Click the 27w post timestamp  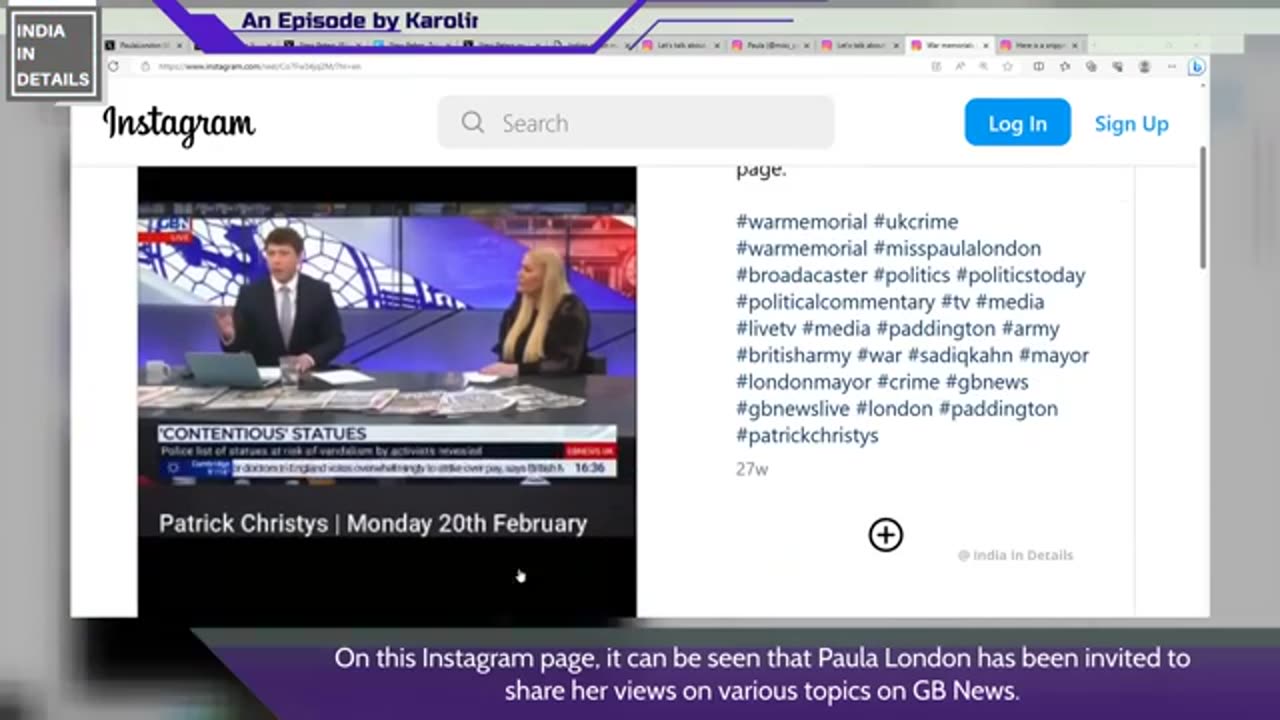coord(752,469)
